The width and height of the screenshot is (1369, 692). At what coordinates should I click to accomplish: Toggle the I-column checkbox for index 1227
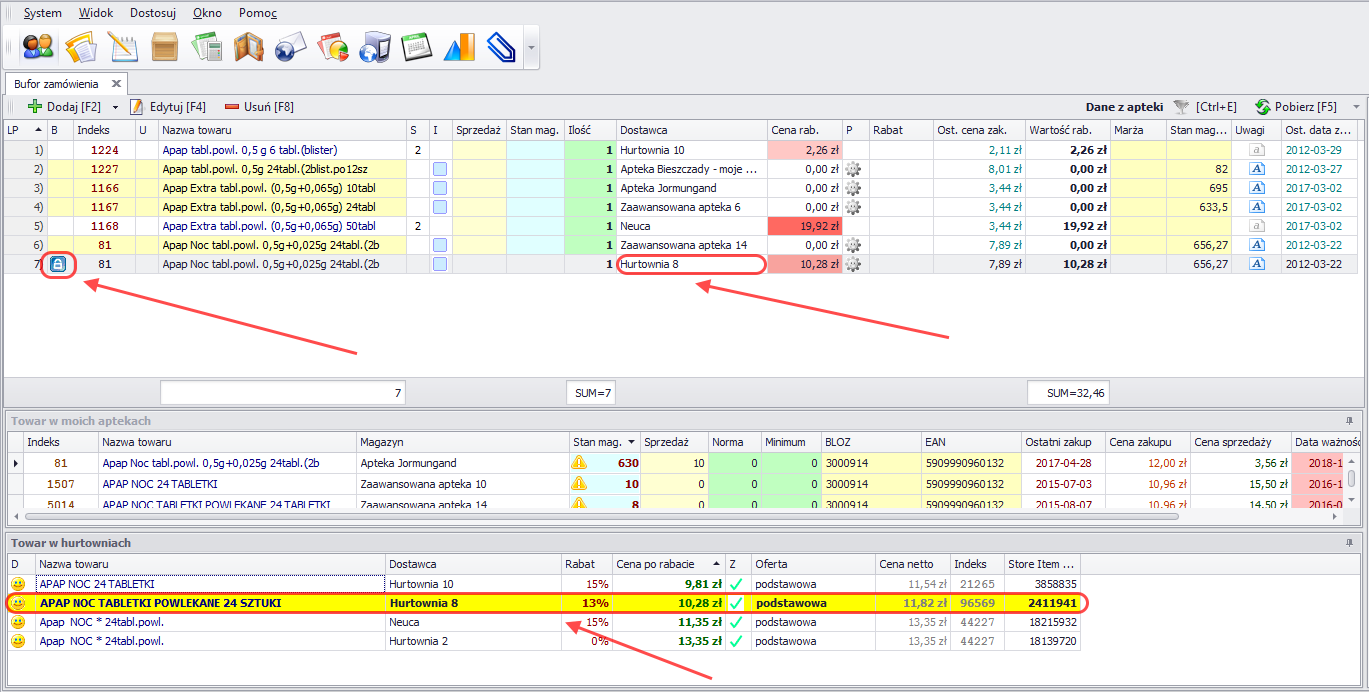click(x=440, y=169)
